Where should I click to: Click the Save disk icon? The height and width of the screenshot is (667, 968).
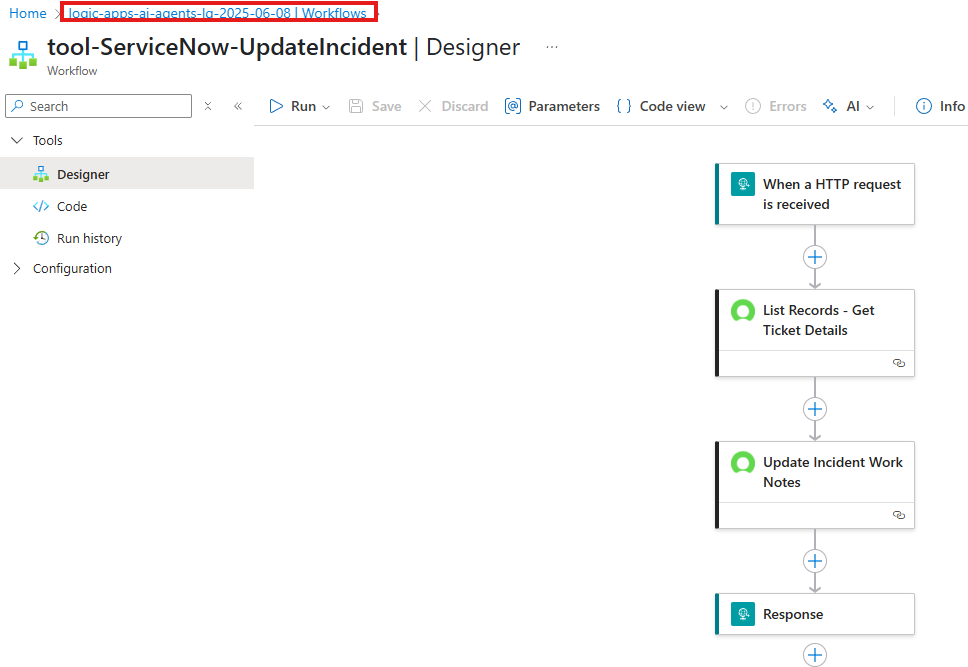pyautogui.click(x=356, y=106)
